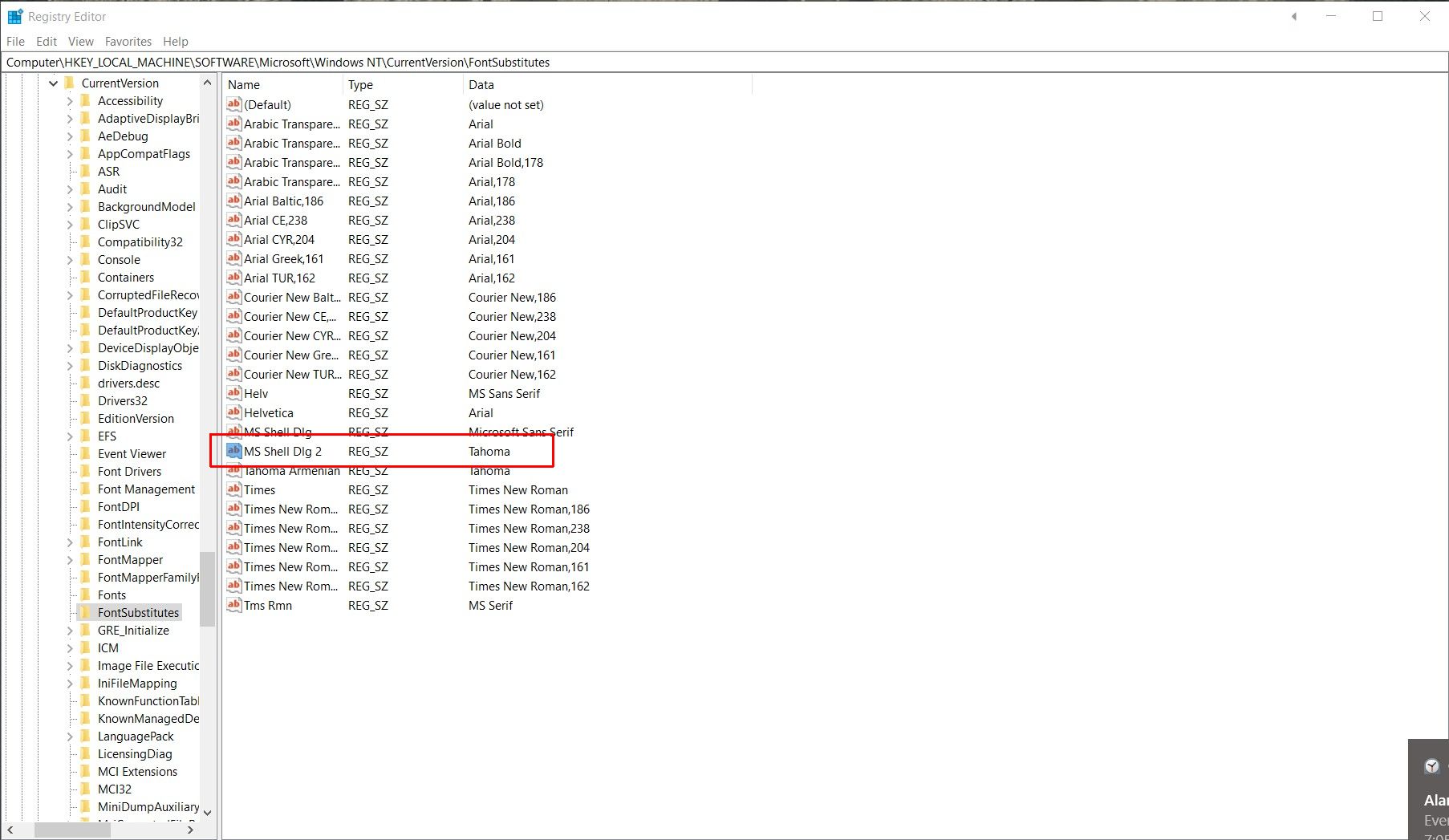Open the Favorites menu

pos(128,42)
